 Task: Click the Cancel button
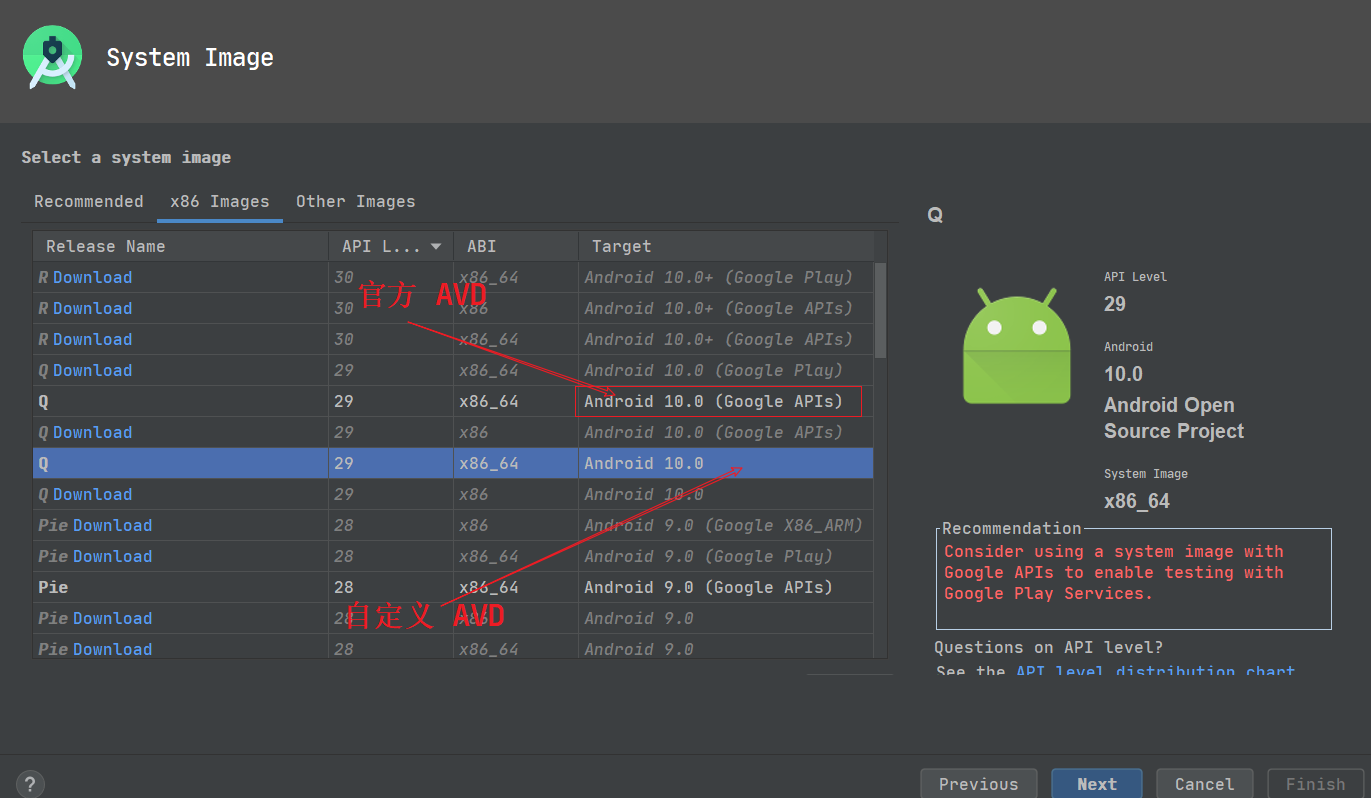tap(1204, 784)
